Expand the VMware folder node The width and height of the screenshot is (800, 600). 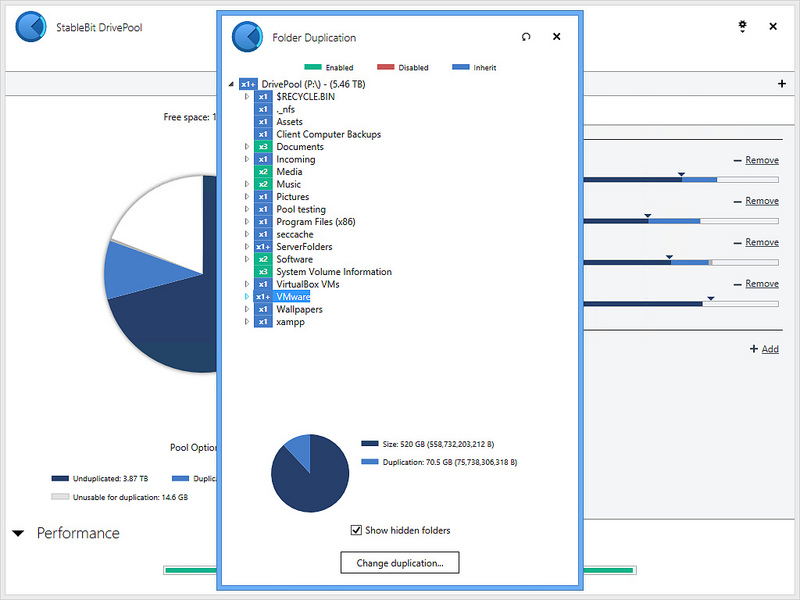pos(247,296)
